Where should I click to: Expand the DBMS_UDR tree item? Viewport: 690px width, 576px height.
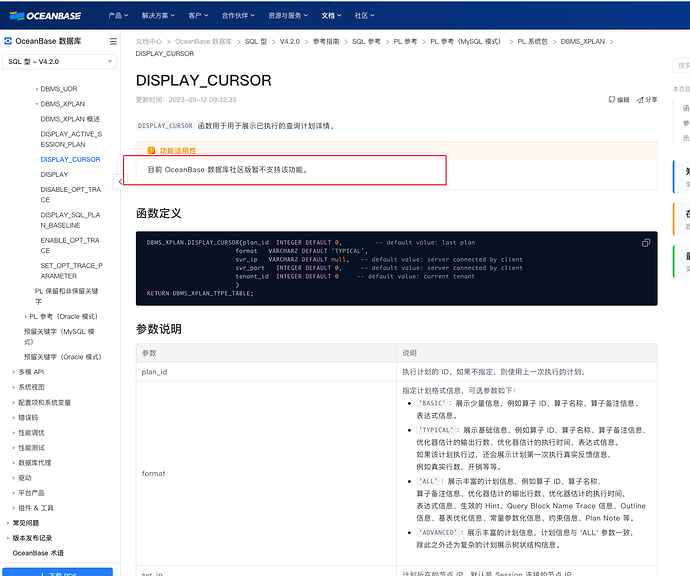click(59, 89)
